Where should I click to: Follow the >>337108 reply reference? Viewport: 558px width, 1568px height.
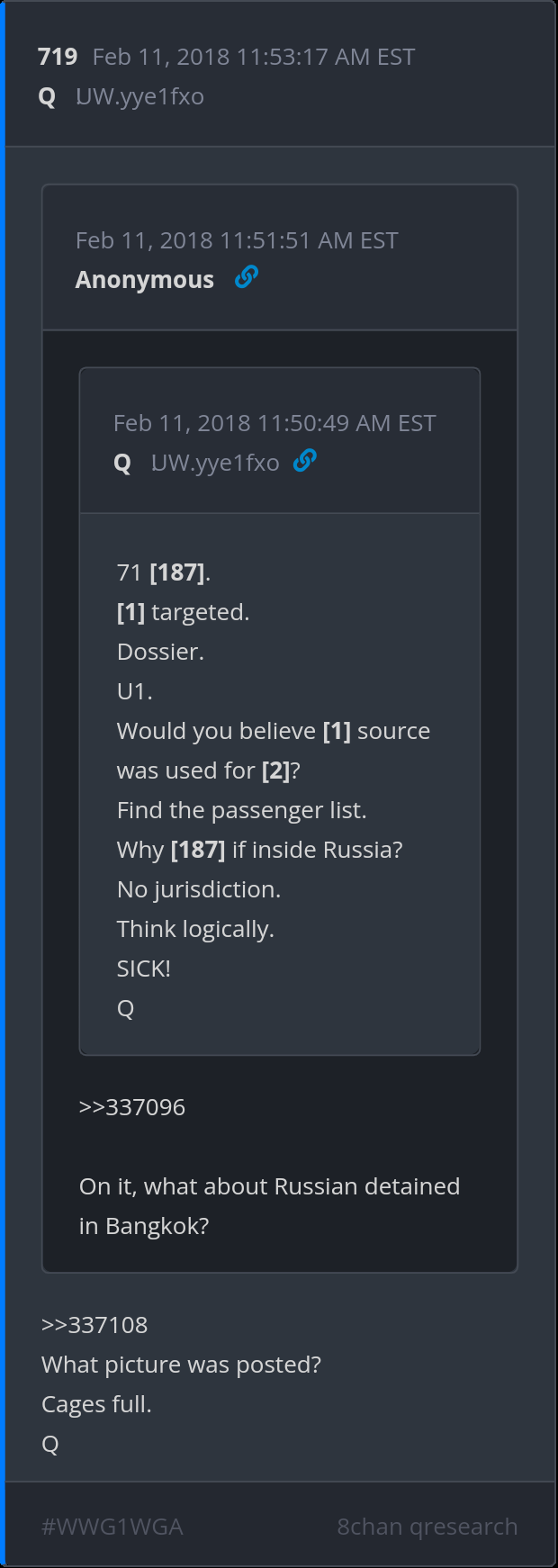(94, 1324)
